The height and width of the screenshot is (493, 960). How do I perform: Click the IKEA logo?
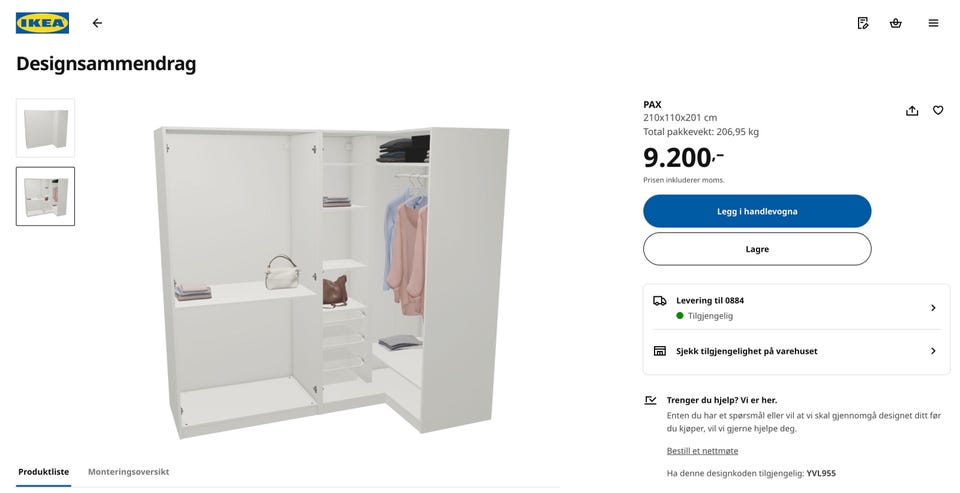(42, 23)
